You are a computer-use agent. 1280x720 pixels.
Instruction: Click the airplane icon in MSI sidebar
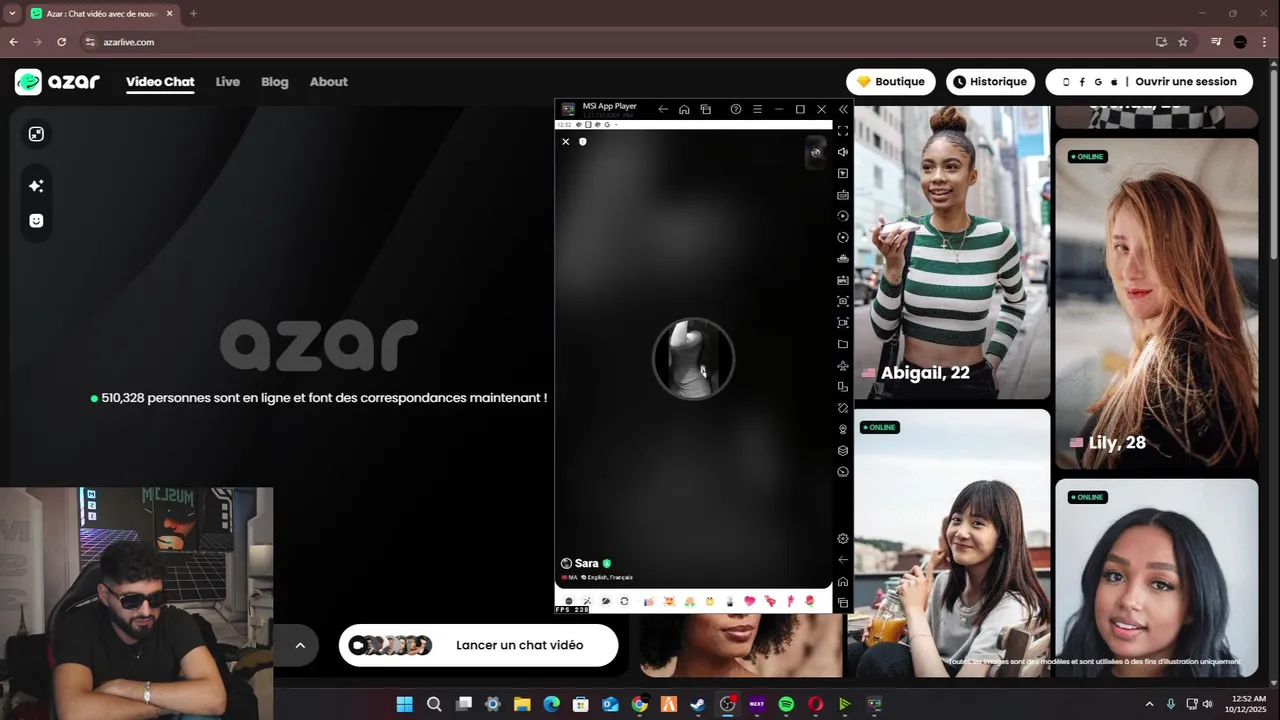[843, 365]
